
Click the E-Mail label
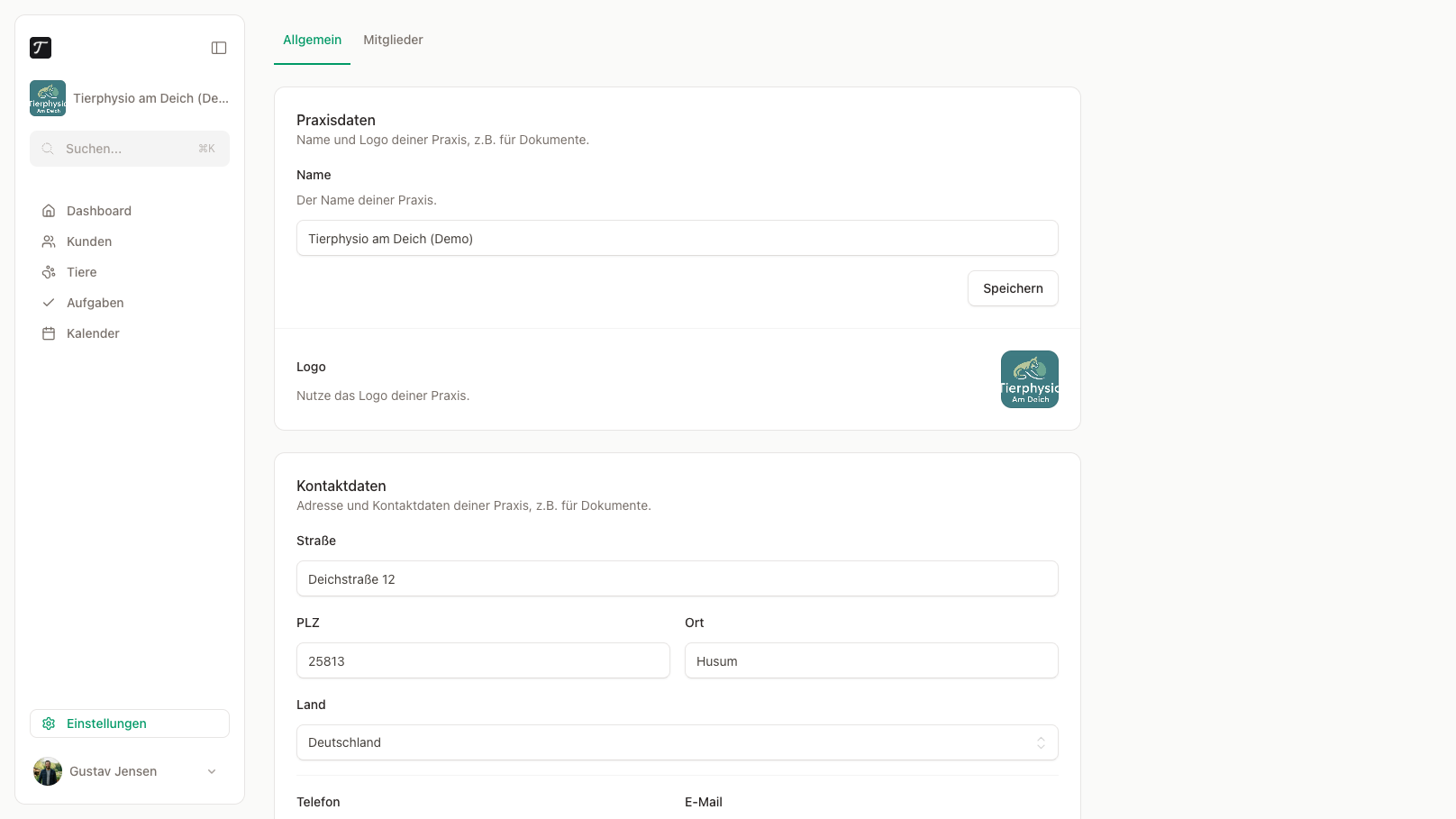click(704, 802)
